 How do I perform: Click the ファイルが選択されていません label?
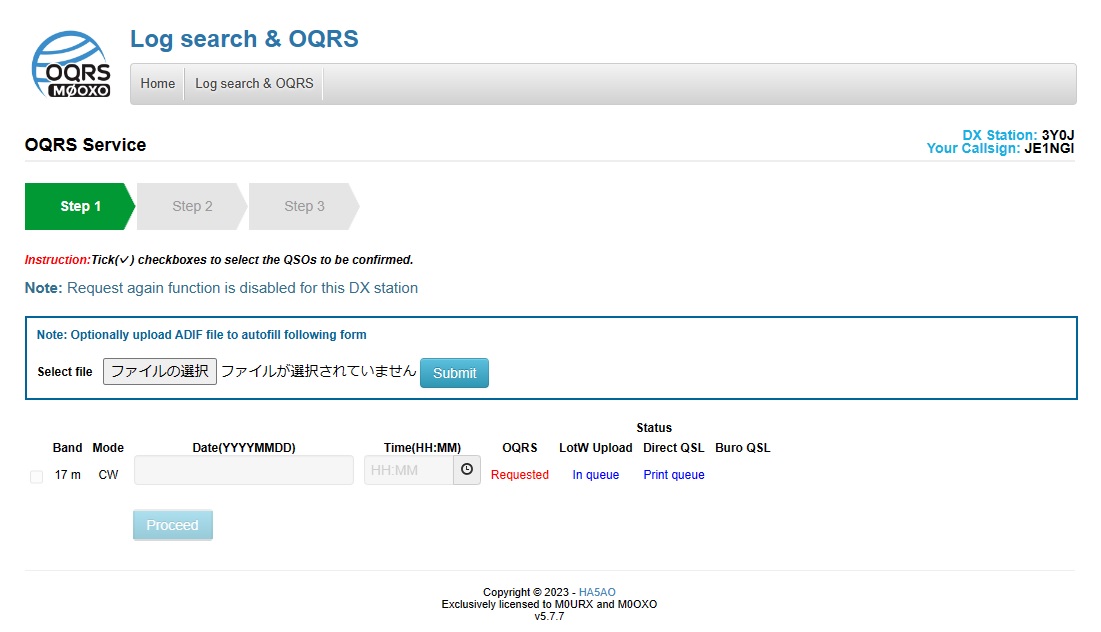point(319,371)
